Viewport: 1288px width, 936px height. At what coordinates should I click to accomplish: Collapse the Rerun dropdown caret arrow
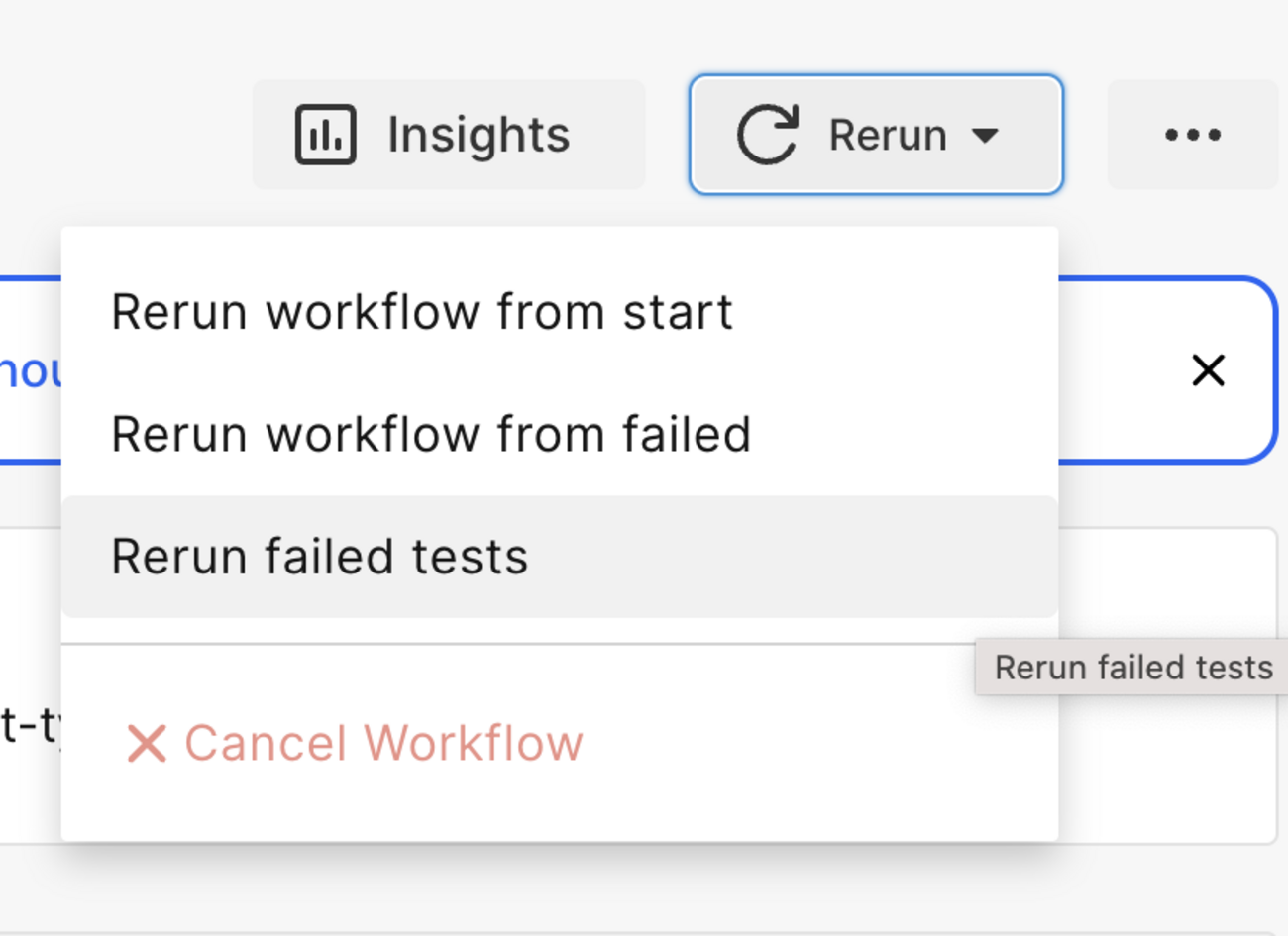[x=985, y=135]
